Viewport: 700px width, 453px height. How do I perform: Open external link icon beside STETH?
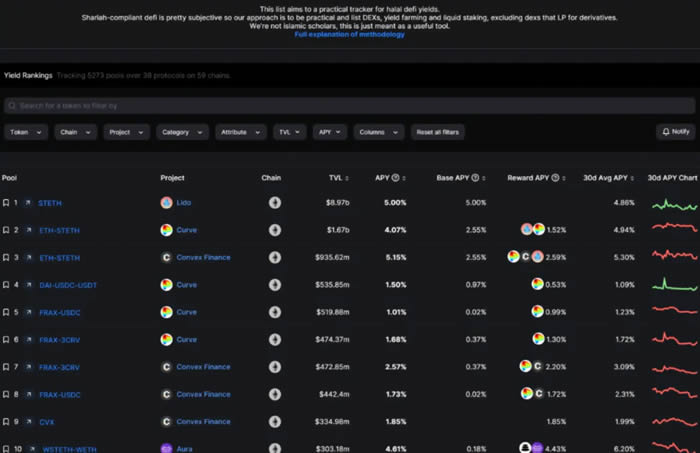pyautogui.click(x=28, y=203)
